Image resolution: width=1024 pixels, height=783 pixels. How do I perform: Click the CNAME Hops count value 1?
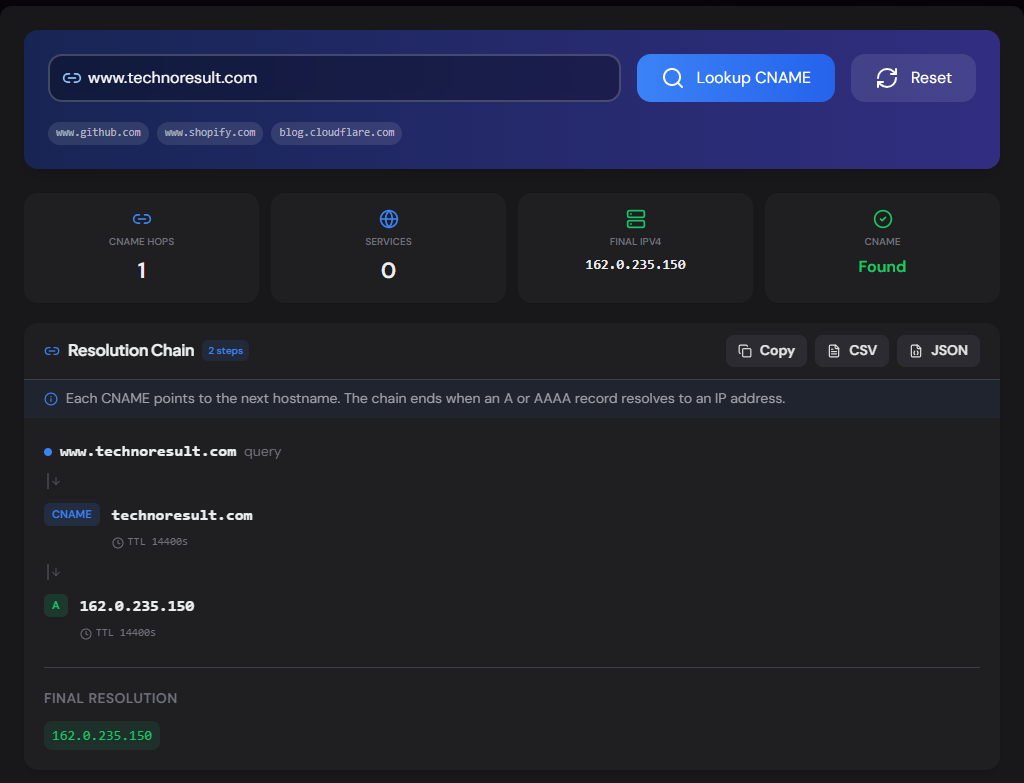142,270
